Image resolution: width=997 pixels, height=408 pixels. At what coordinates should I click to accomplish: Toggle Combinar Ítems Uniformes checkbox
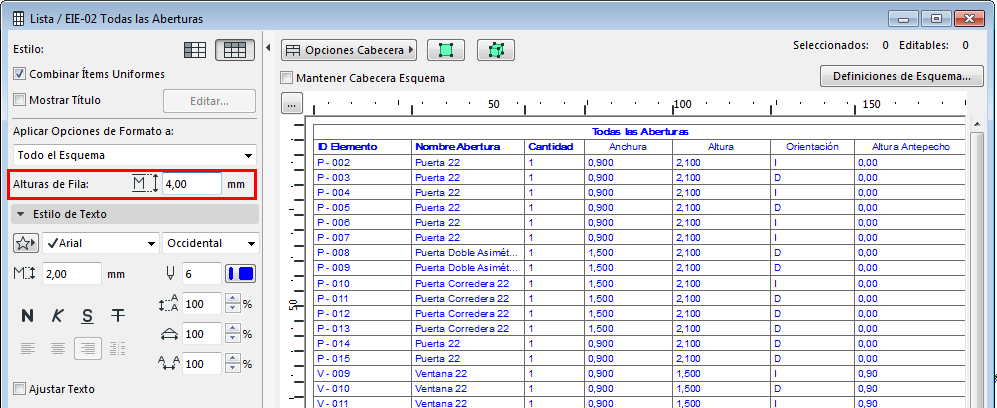coord(20,74)
